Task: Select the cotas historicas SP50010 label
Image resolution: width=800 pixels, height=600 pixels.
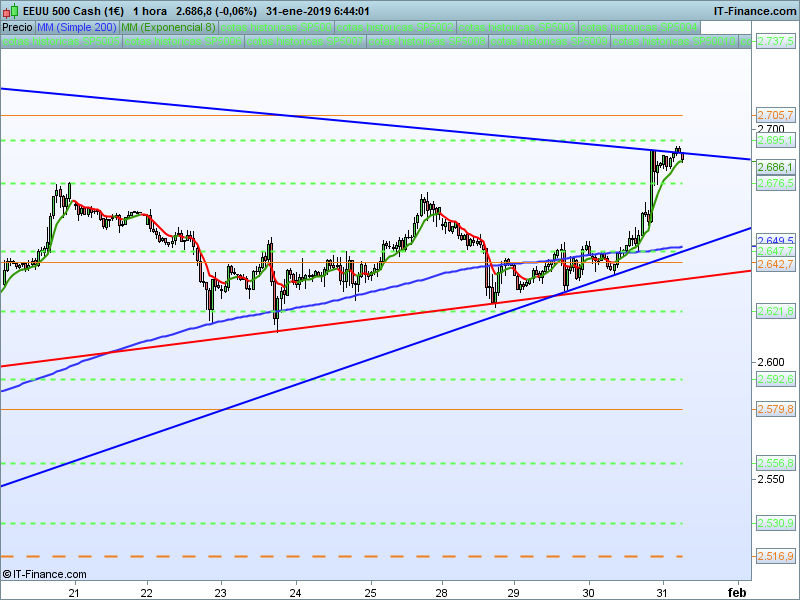Action: (674, 41)
